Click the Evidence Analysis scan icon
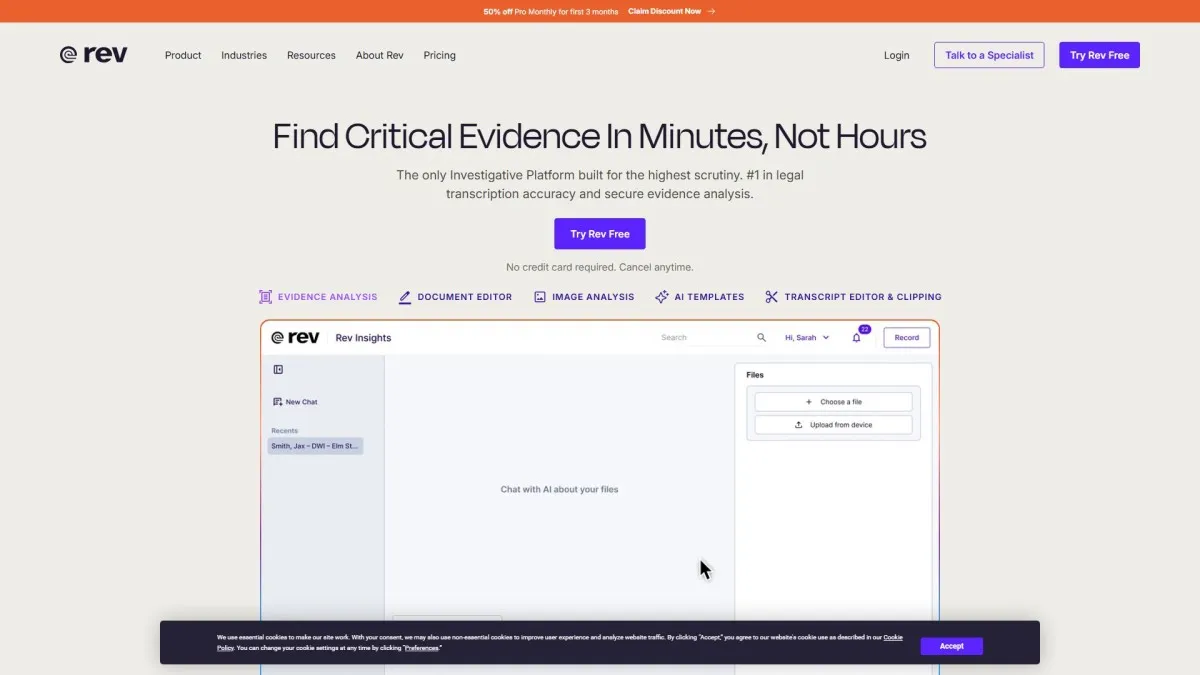Viewport: 1200px width, 675px height. click(x=265, y=297)
